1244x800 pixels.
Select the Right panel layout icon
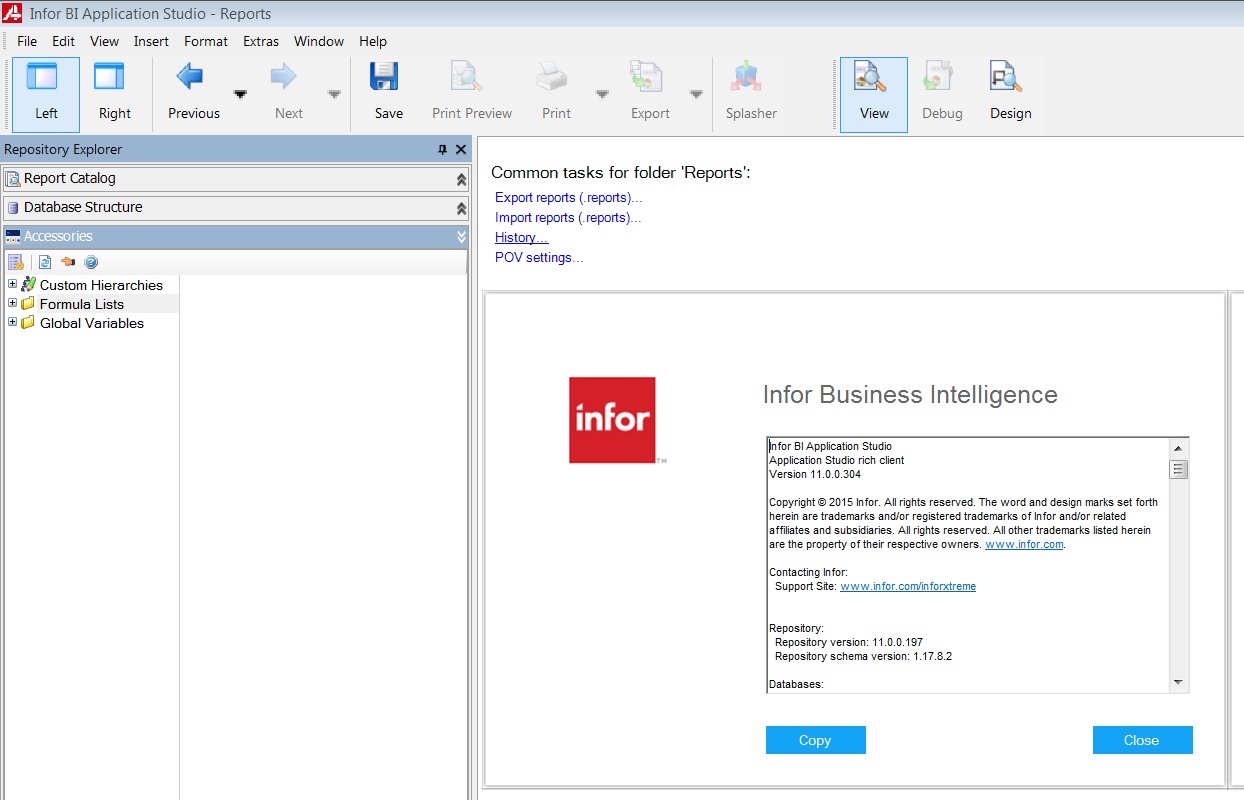click(109, 77)
